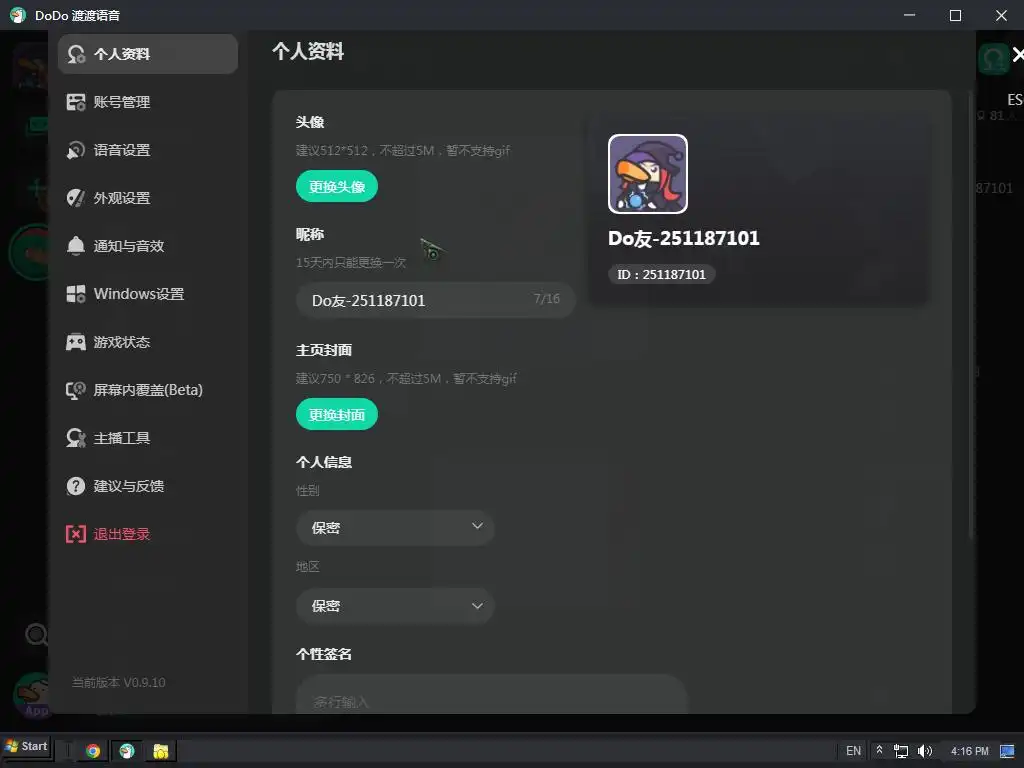
Task: Open 通知与音效 notifications tab
Action: (x=148, y=246)
